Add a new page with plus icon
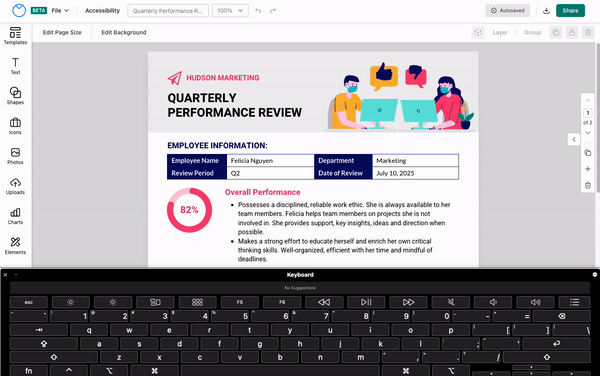This screenshot has height=376, width=600. [588, 169]
